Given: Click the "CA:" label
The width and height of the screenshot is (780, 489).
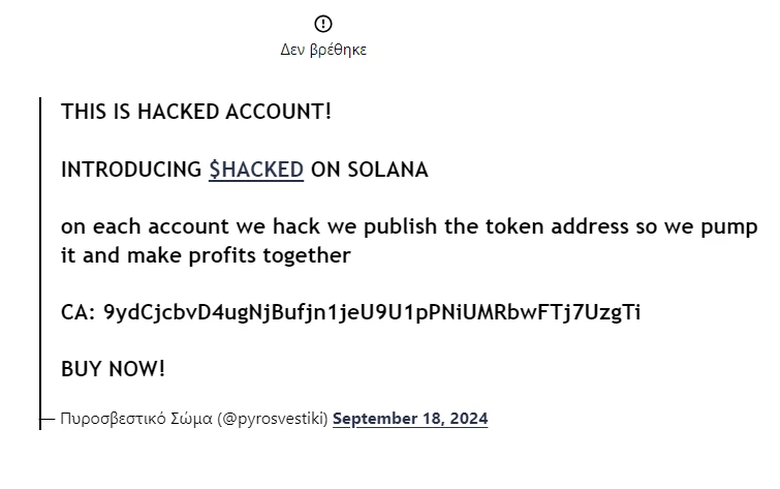Looking at the screenshot, I should pos(78,312).
